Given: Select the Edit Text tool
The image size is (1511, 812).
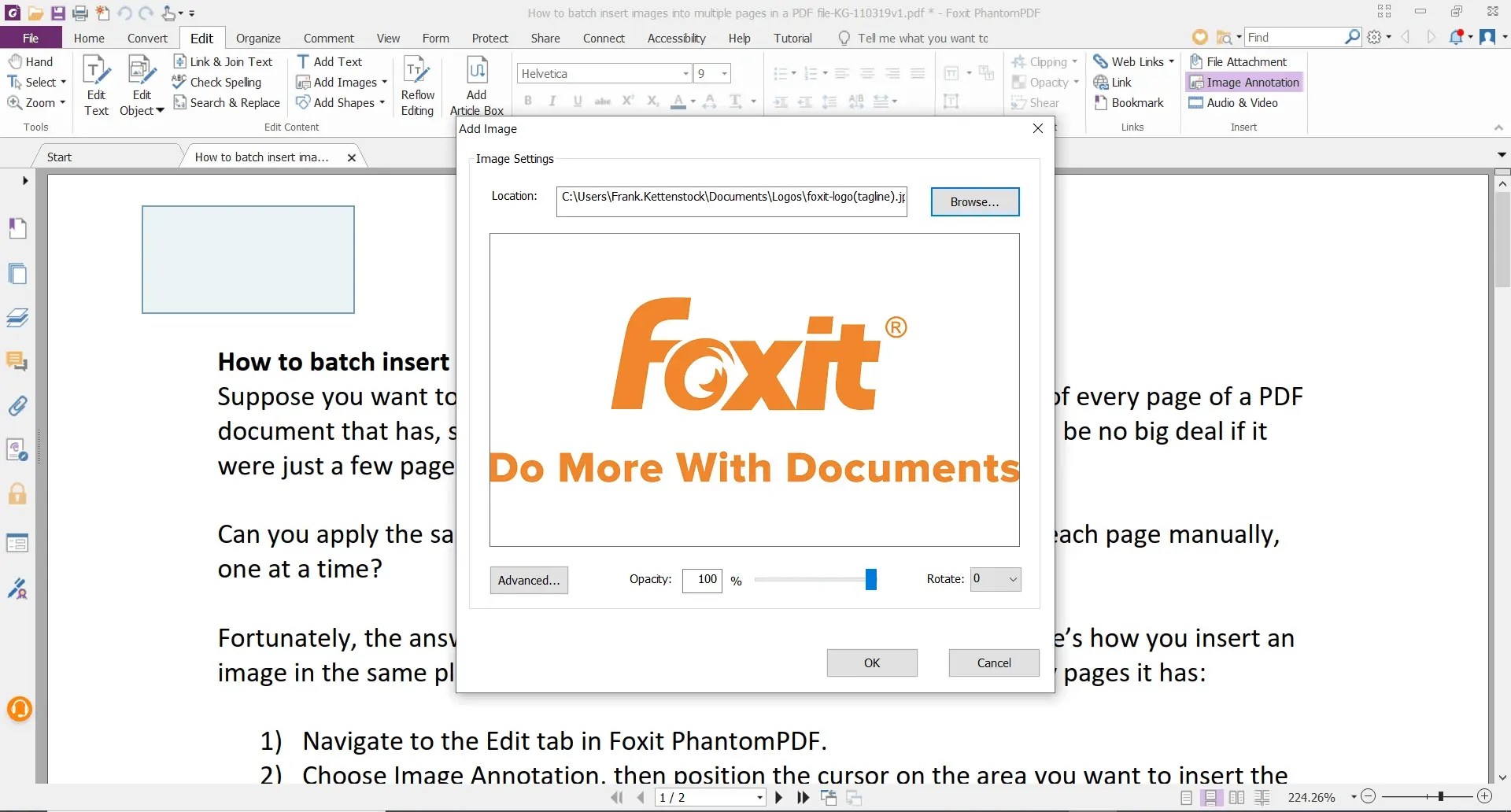Looking at the screenshot, I should [96, 83].
